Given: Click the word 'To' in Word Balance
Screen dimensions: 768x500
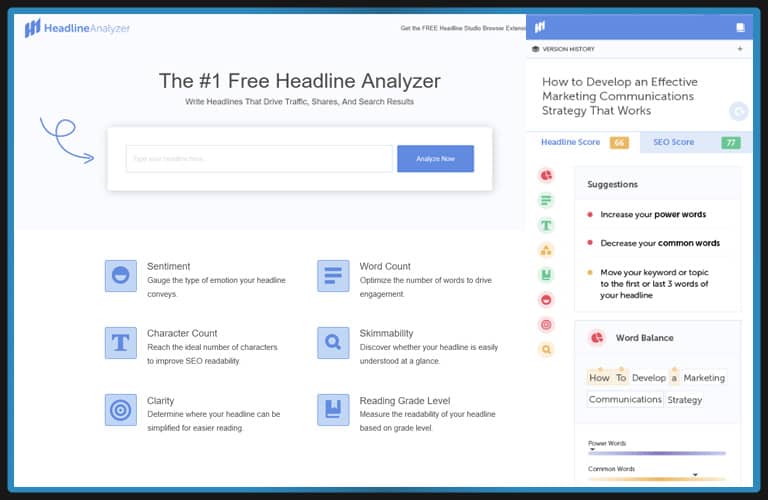Looking at the screenshot, I should [621, 378].
